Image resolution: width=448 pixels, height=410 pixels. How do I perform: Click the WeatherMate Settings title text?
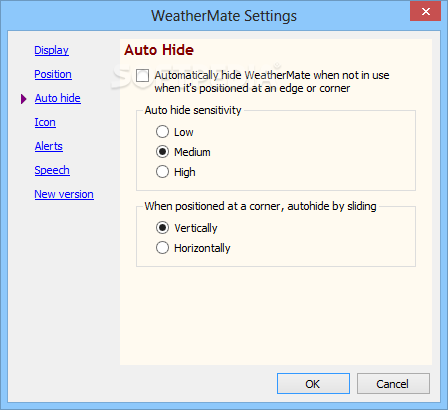pos(224,16)
